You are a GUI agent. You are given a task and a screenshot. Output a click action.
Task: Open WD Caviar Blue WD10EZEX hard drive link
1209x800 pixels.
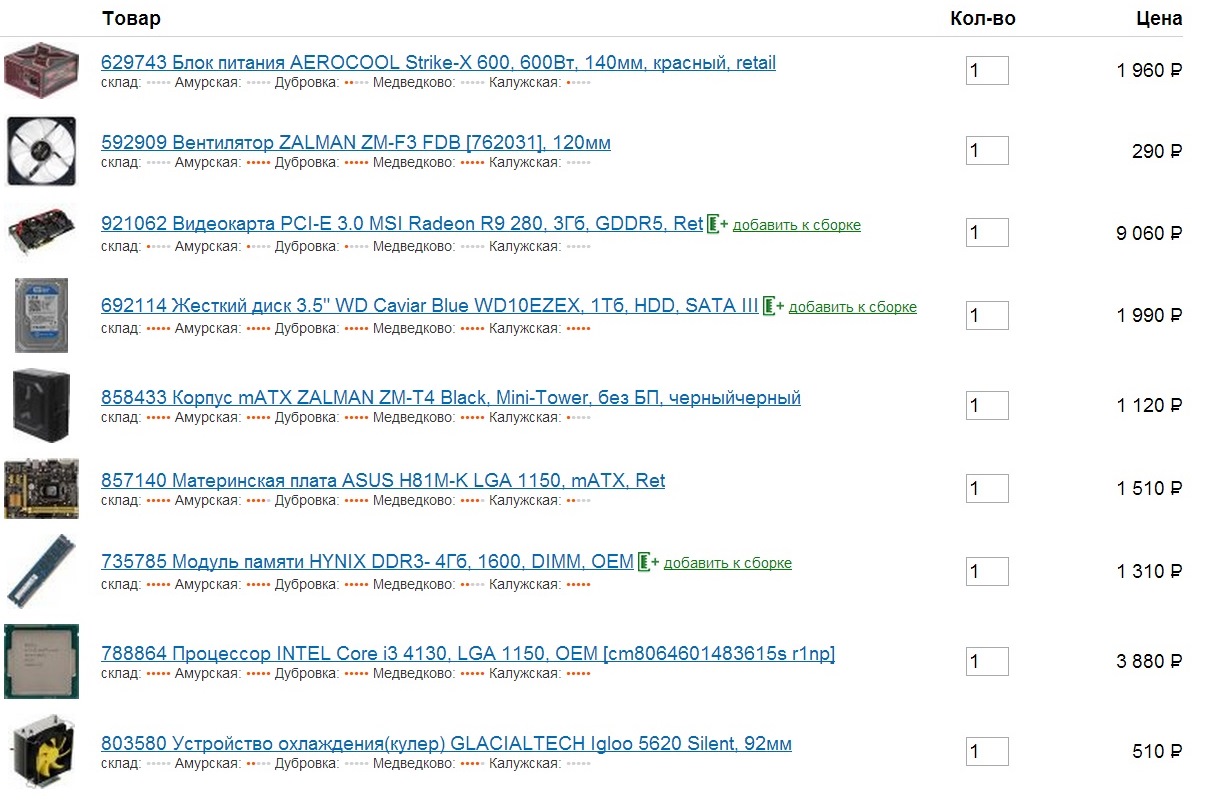430,306
